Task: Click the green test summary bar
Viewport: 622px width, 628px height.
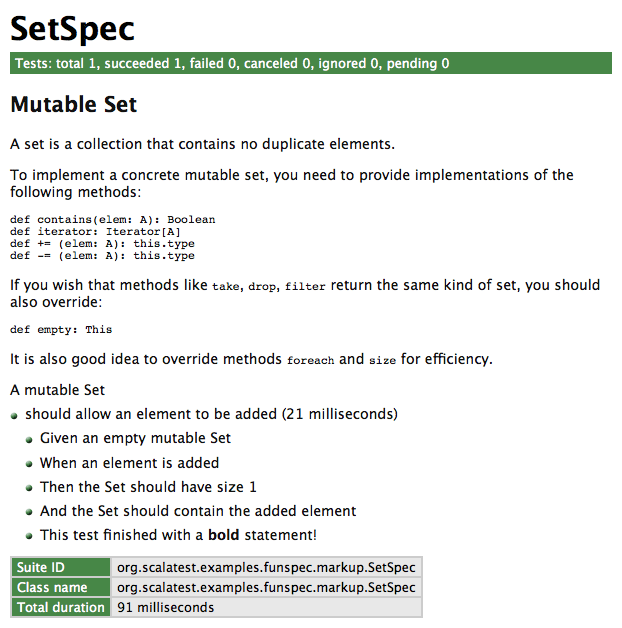Action: coord(311,63)
